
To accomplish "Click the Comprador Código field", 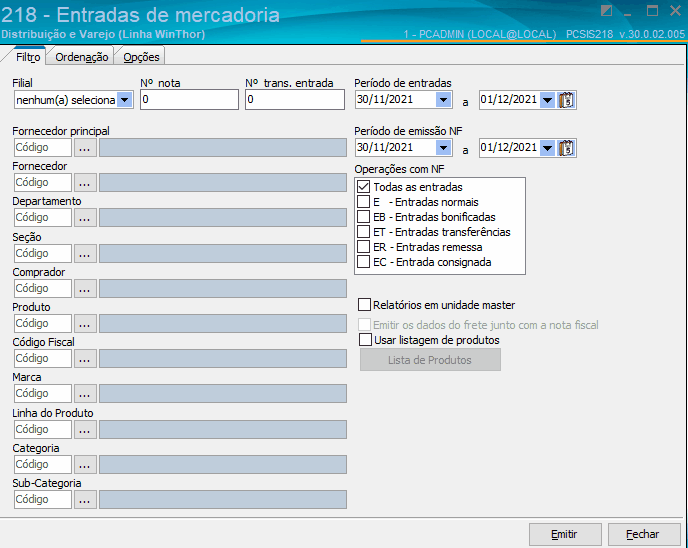I will click(x=43, y=289).
